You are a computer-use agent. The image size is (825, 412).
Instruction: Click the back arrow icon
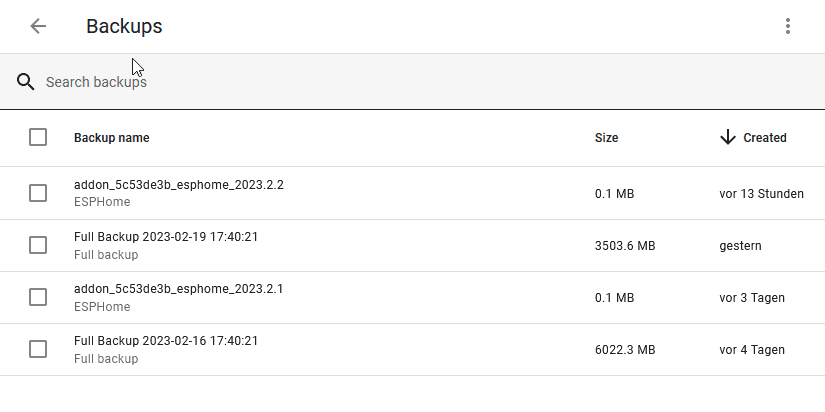tap(38, 27)
